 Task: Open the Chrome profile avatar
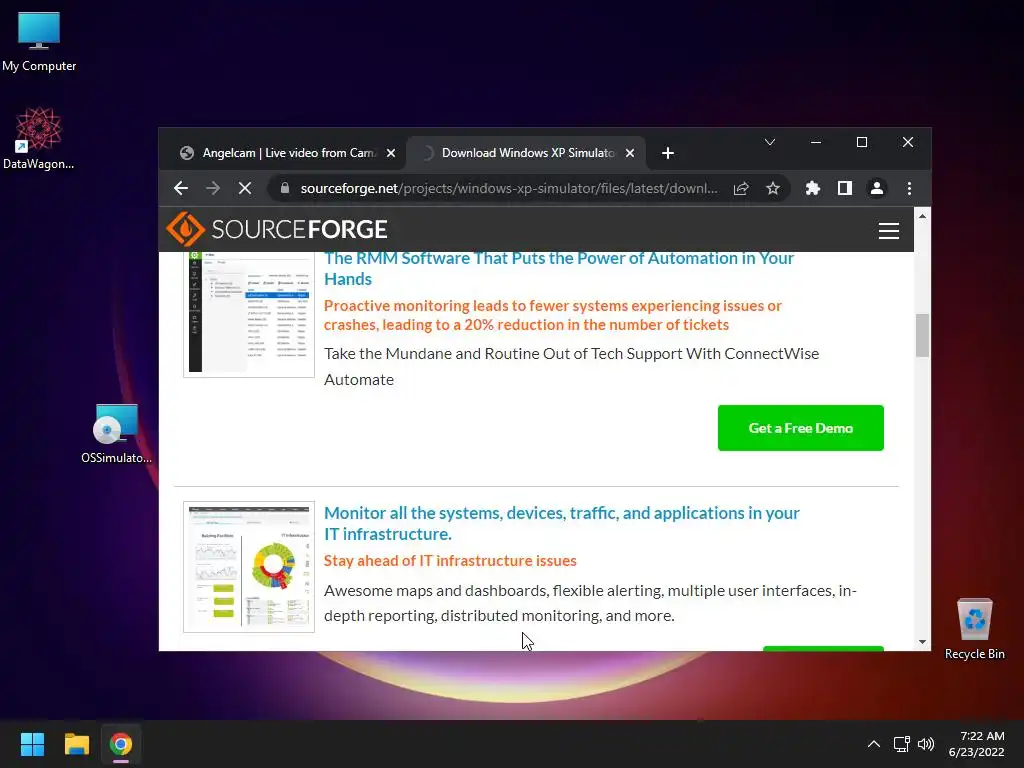[x=876, y=189]
